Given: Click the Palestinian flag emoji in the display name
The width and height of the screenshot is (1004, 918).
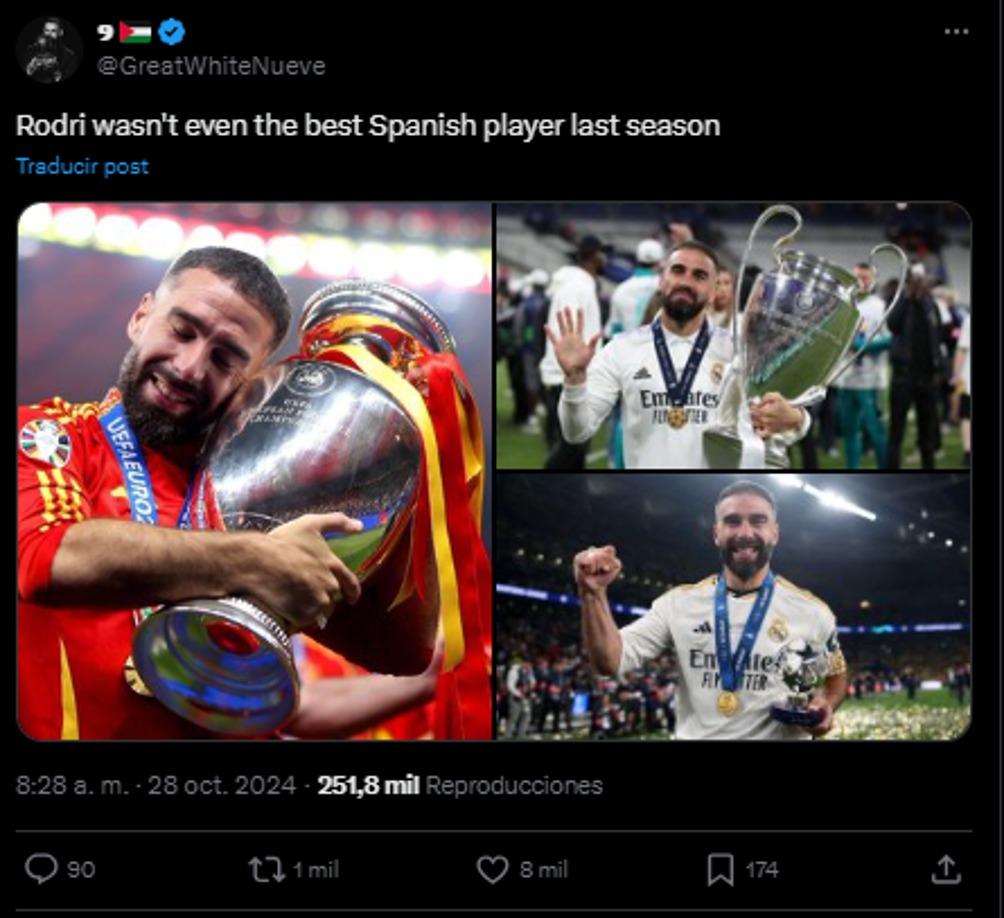Looking at the screenshot, I should tap(134, 30).
